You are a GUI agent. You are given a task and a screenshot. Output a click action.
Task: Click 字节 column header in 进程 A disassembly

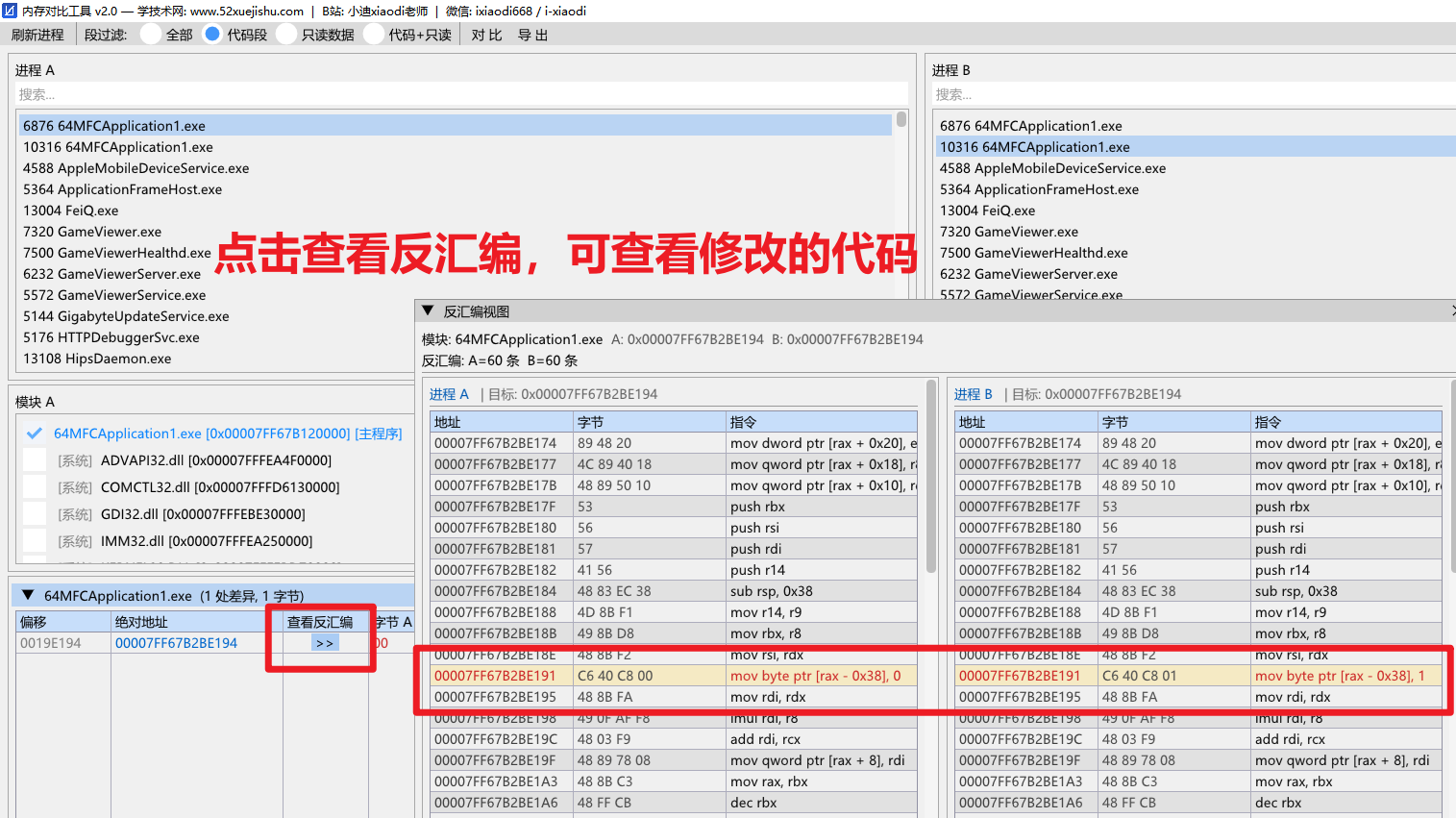pyautogui.click(x=650, y=422)
